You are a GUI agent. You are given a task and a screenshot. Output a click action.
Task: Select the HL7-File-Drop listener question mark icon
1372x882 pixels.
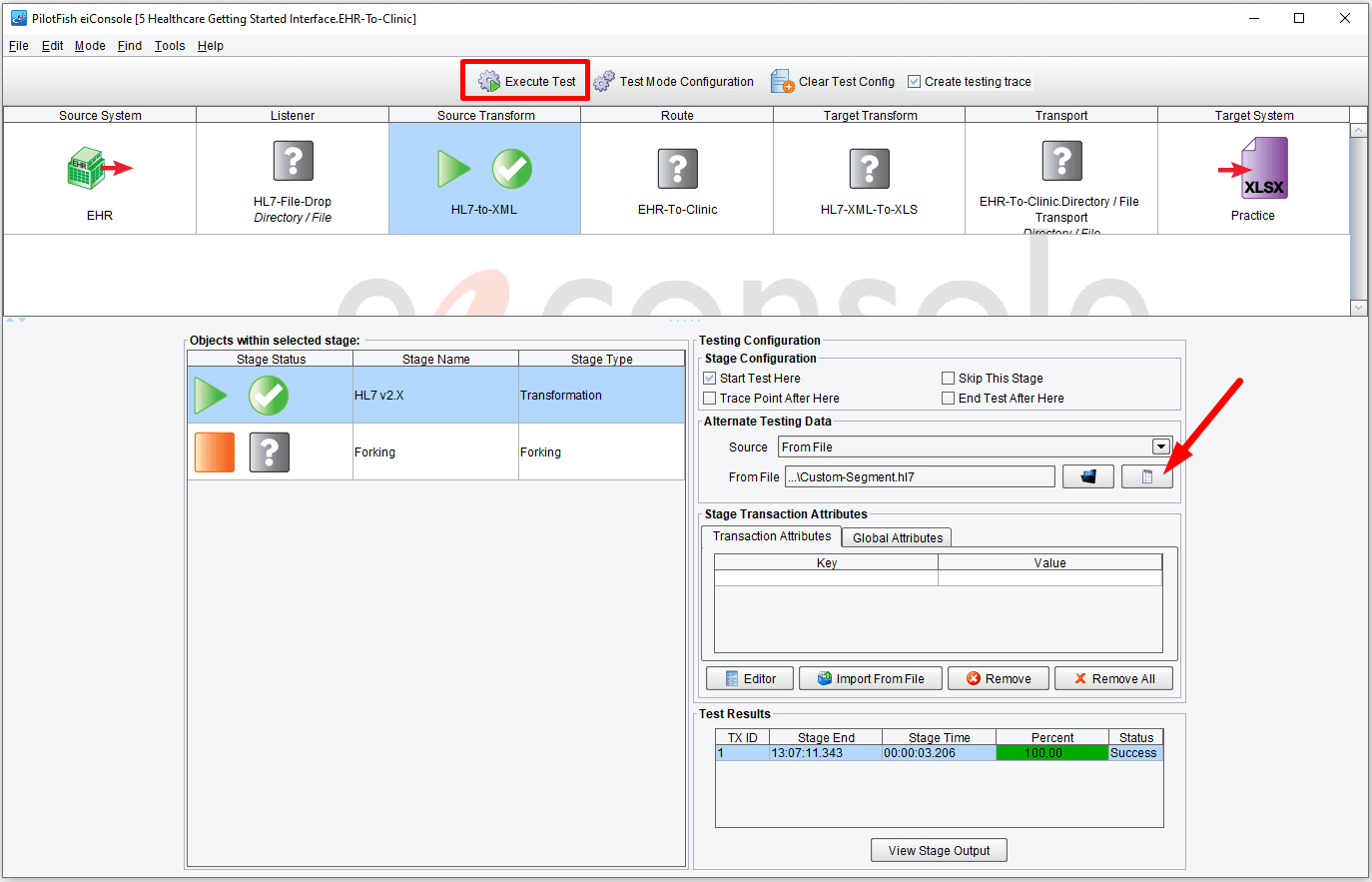293,160
